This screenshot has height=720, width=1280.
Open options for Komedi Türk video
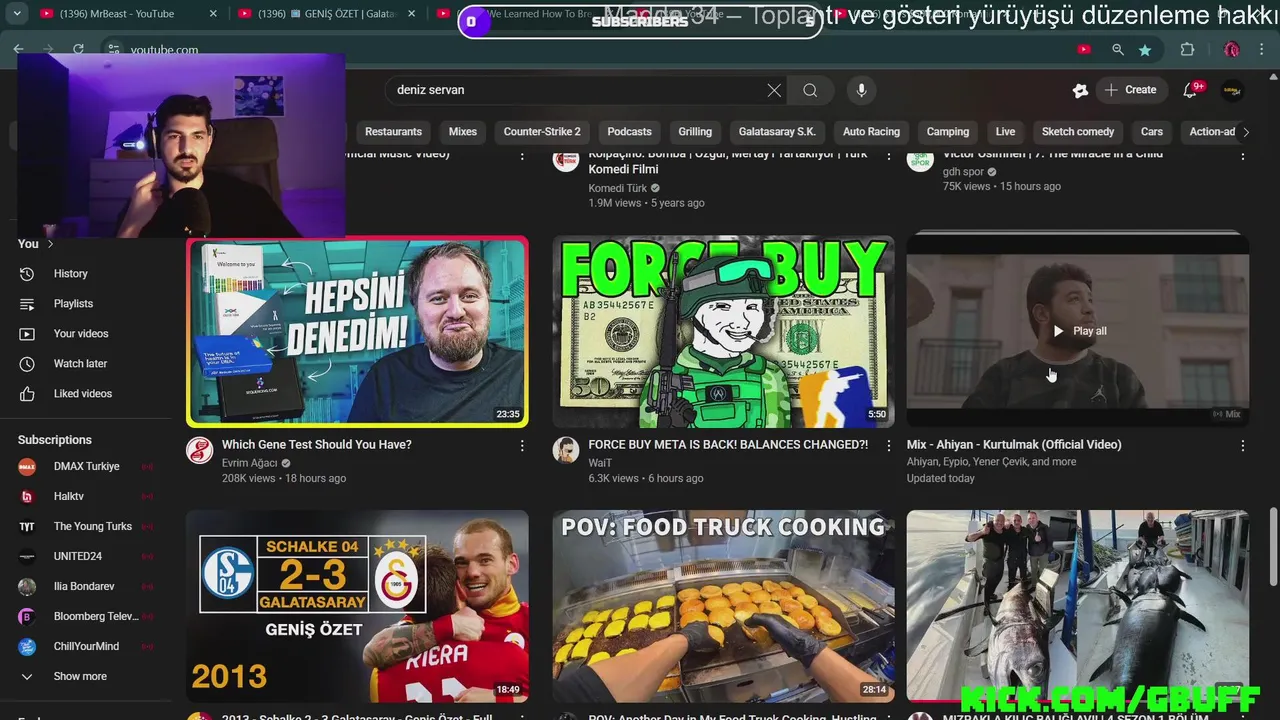tap(888, 156)
